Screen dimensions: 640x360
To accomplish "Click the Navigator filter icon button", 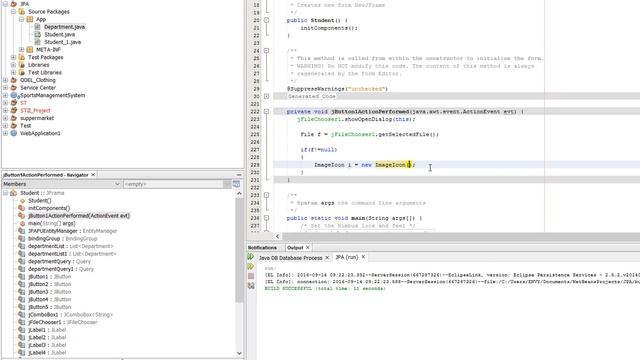I will tap(236, 184).
